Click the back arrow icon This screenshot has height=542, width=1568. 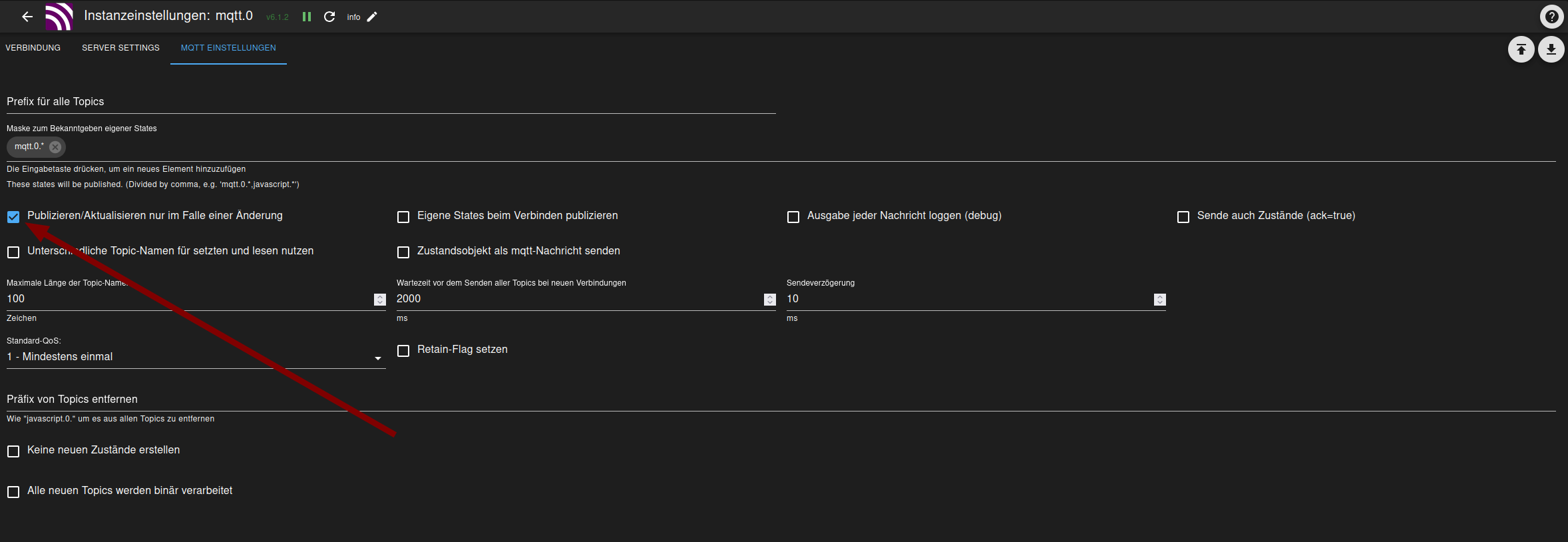(27, 17)
